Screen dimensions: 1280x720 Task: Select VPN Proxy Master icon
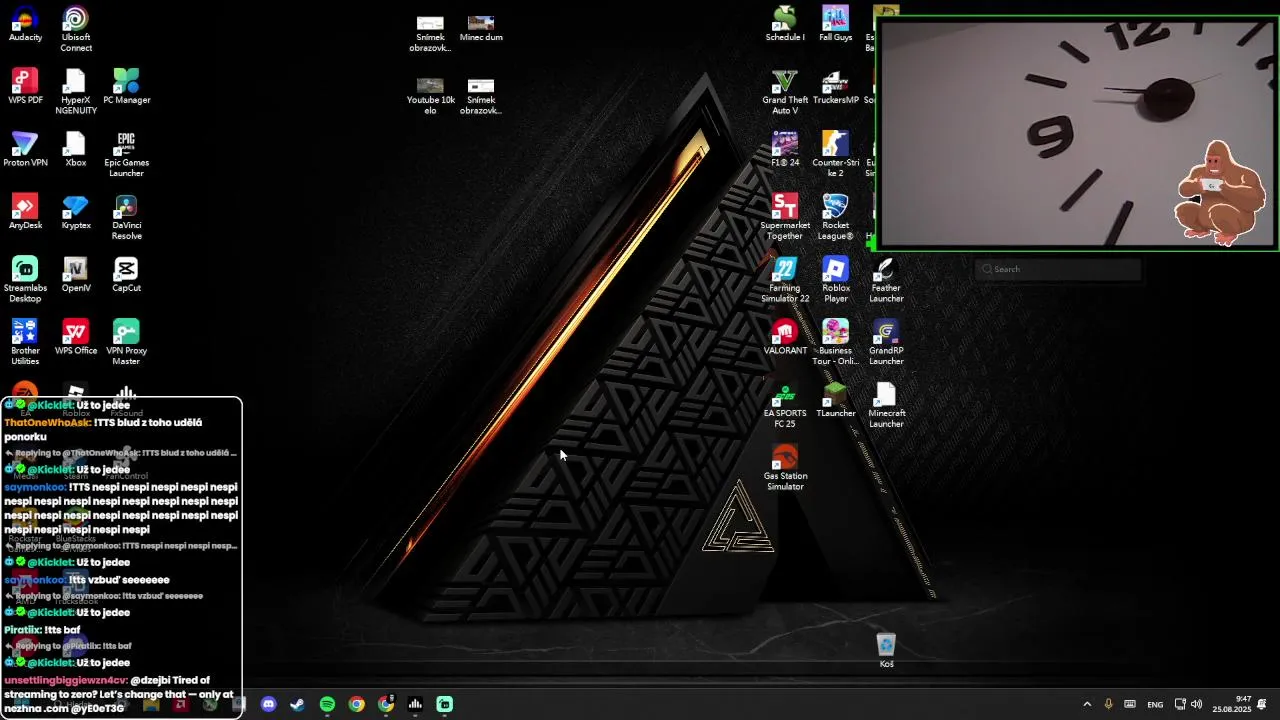pyautogui.click(x=126, y=343)
